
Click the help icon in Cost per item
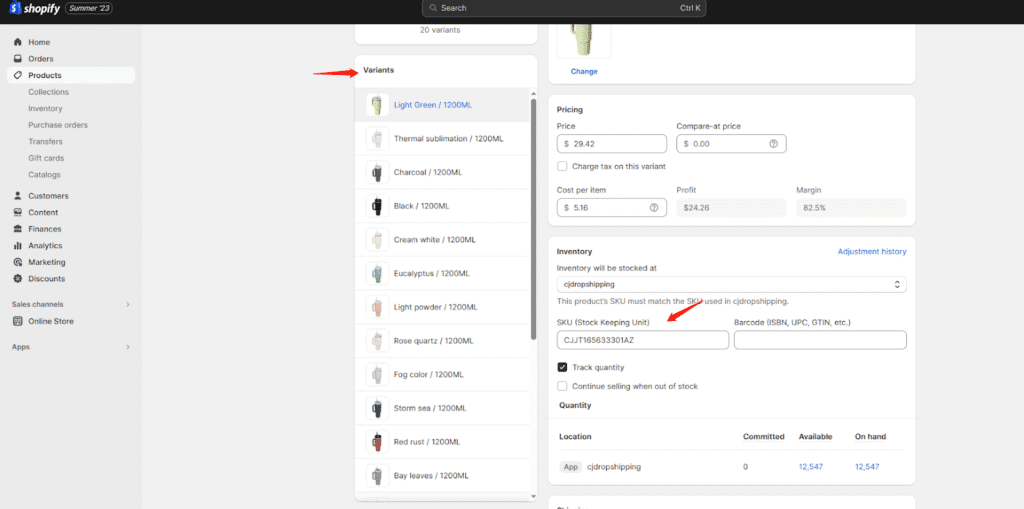click(654, 208)
